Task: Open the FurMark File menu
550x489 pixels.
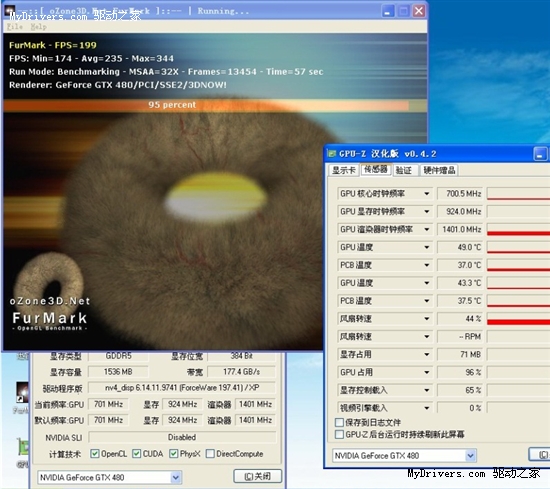Action: pos(15,27)
